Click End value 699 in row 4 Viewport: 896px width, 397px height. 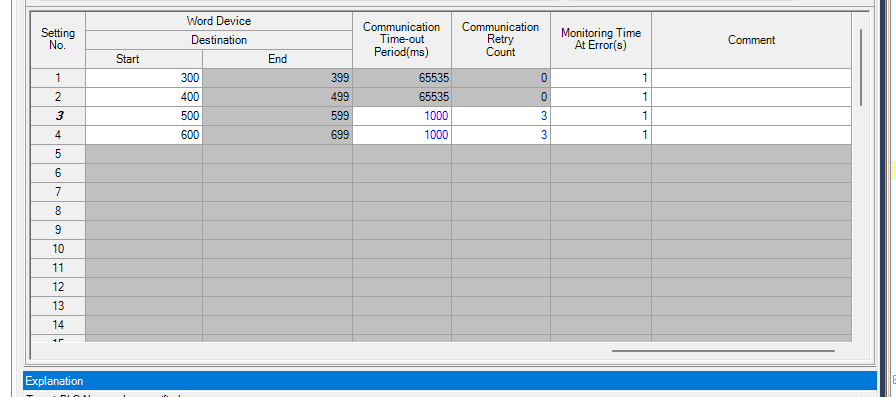pyautogui.click(x=277, y=135)
